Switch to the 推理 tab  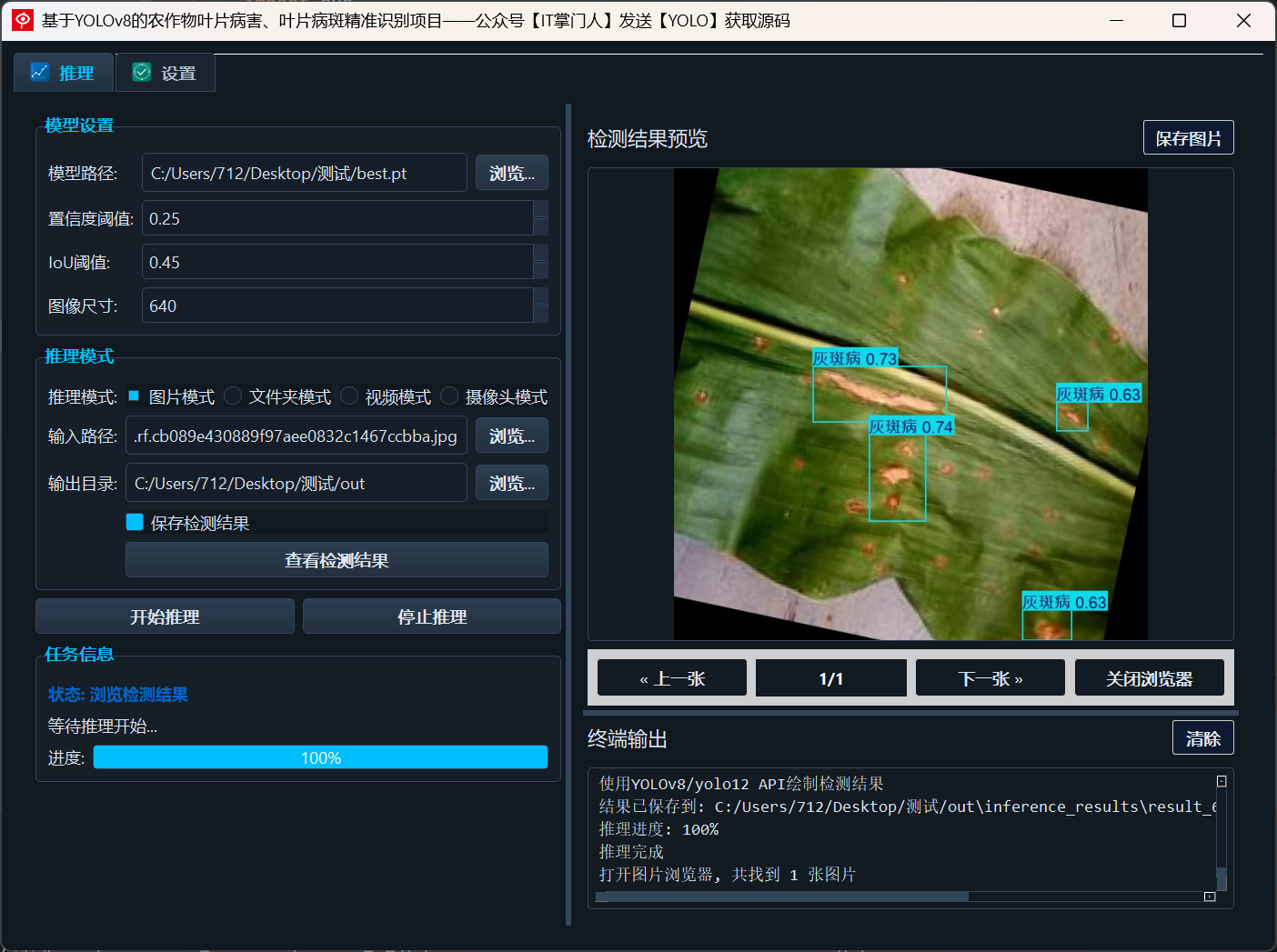click(64, 73)
